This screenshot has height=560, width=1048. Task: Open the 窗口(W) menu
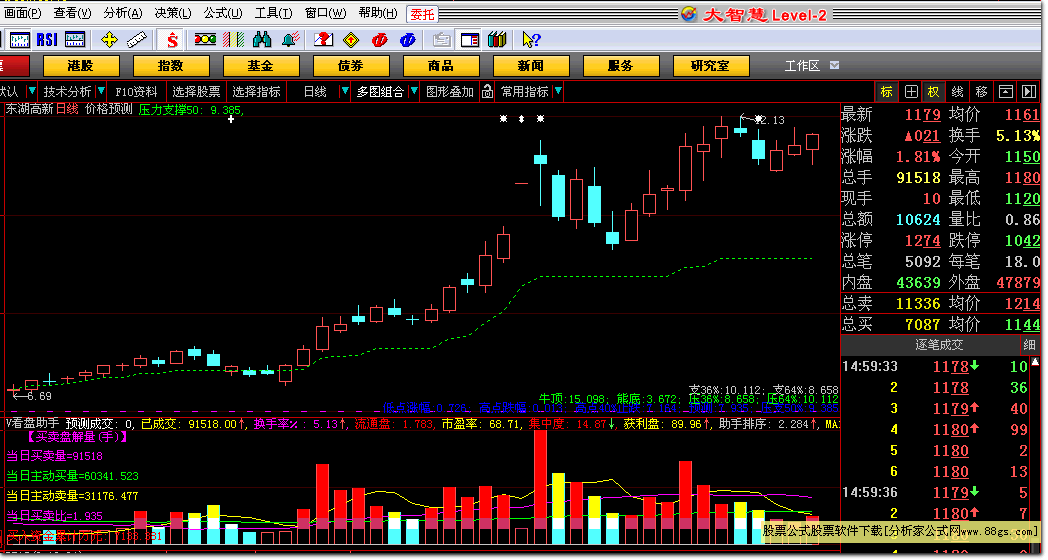325,13
